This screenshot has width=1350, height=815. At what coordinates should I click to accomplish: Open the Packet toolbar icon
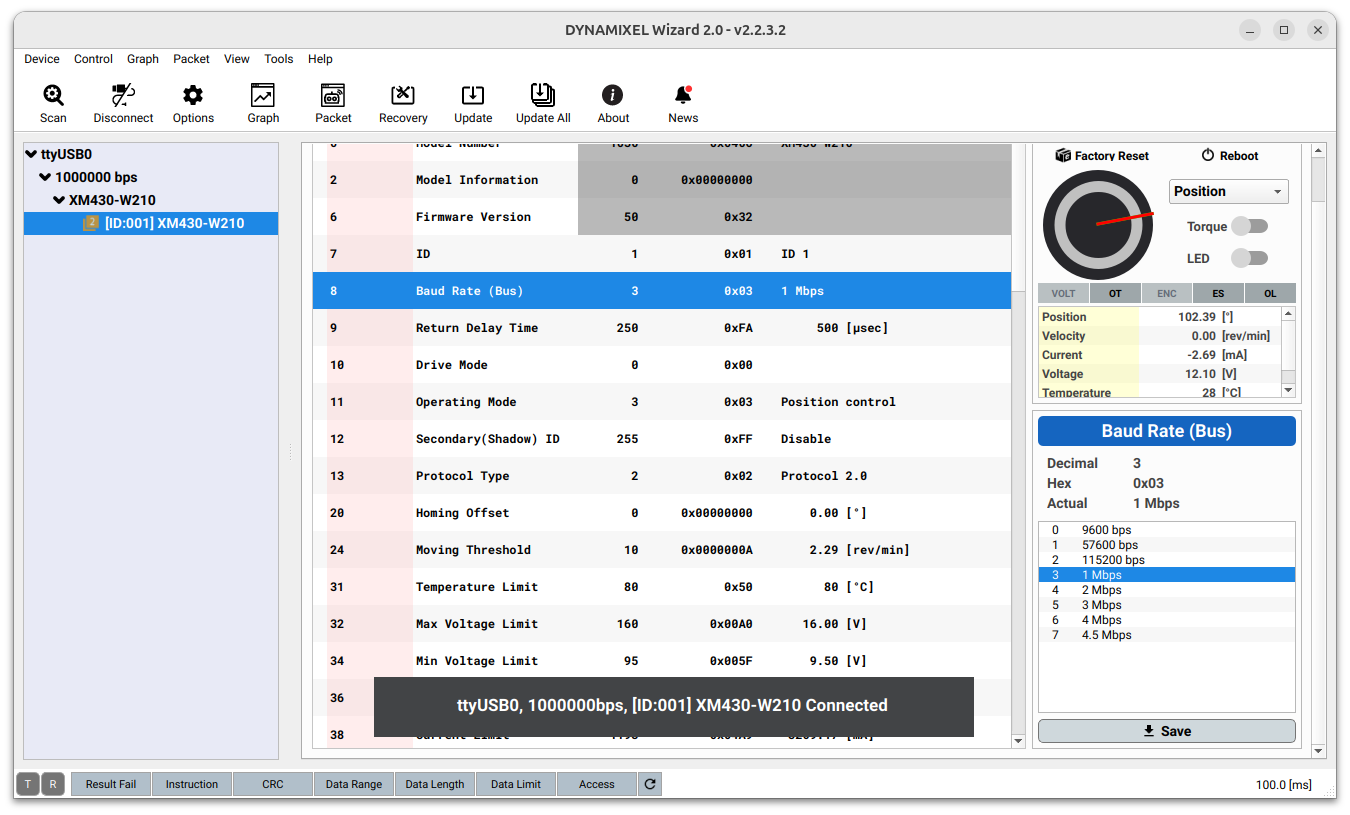click(x=333, y=96)
